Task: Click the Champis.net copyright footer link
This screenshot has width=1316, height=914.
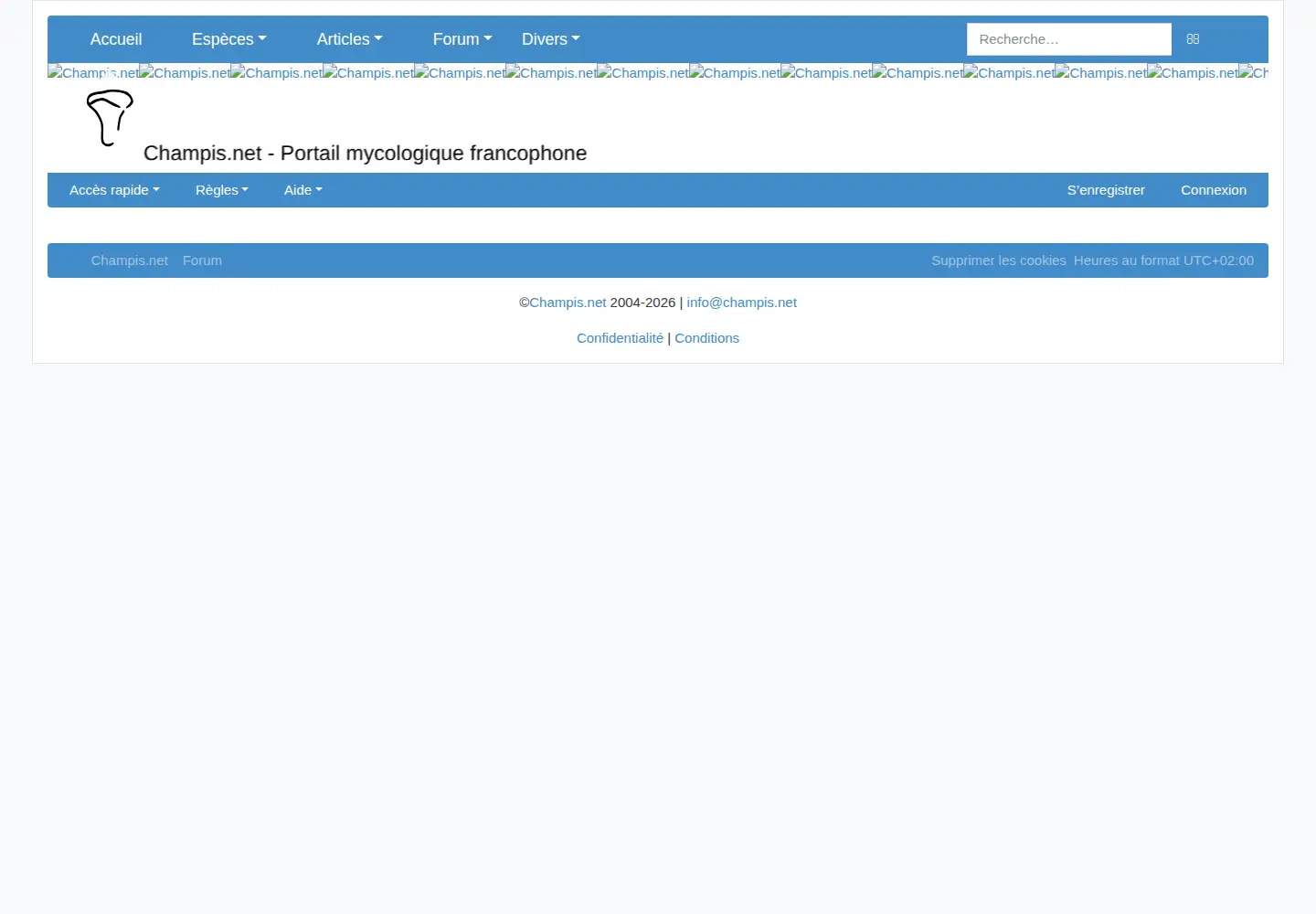Action: point(568,303)
